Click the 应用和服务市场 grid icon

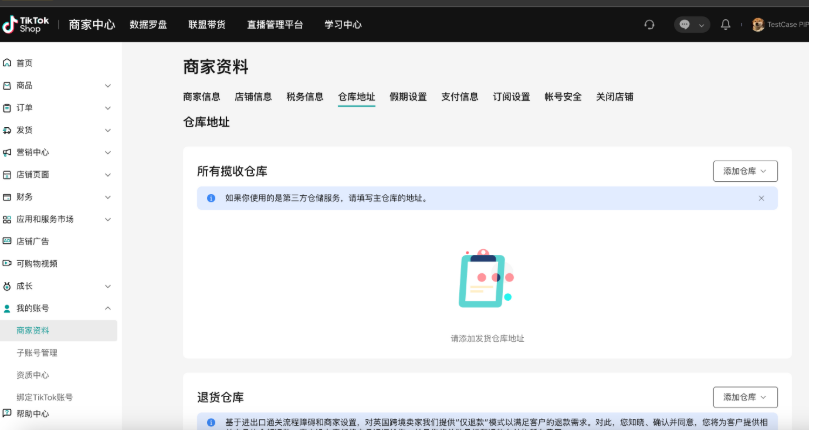7,219
